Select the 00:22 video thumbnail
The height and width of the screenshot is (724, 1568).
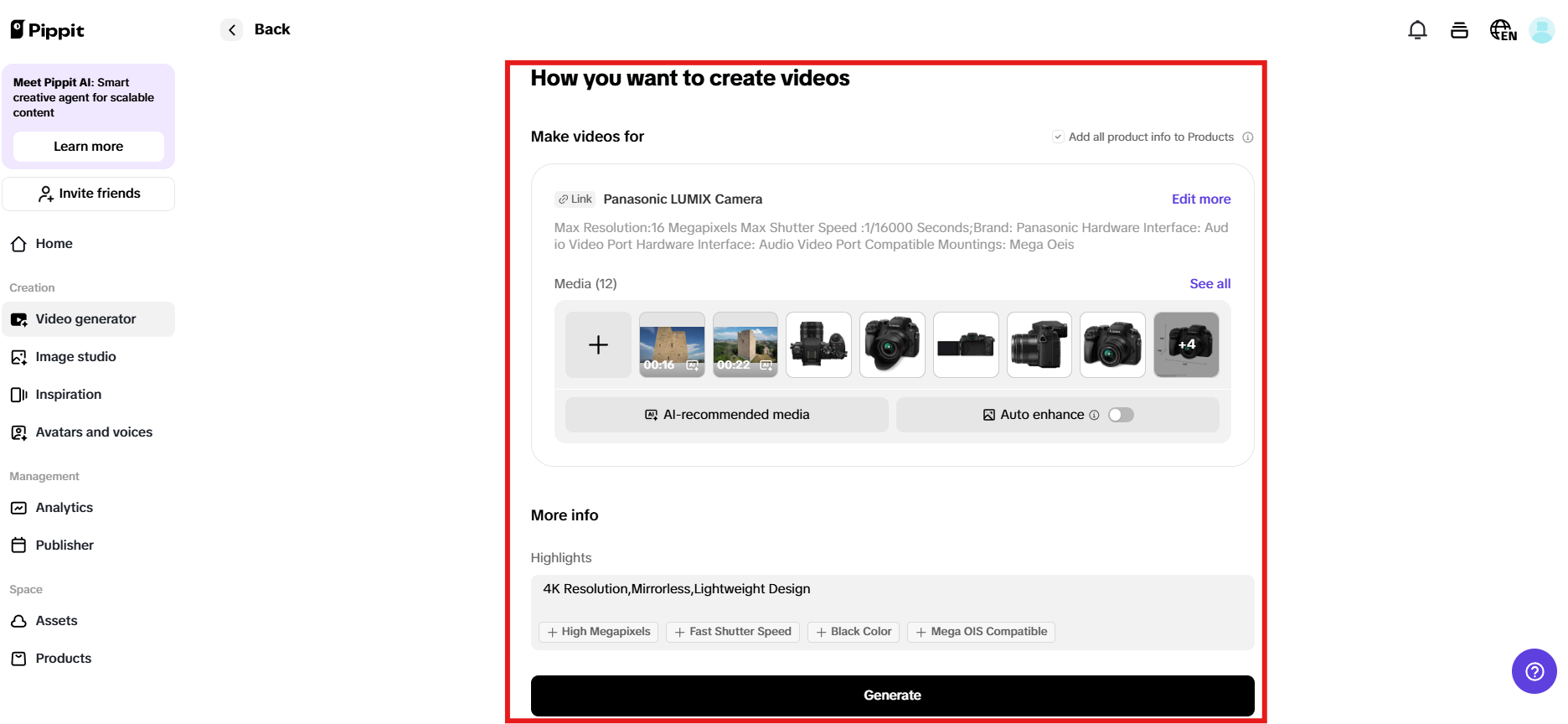pyautogui.click(x=745, y=344)
